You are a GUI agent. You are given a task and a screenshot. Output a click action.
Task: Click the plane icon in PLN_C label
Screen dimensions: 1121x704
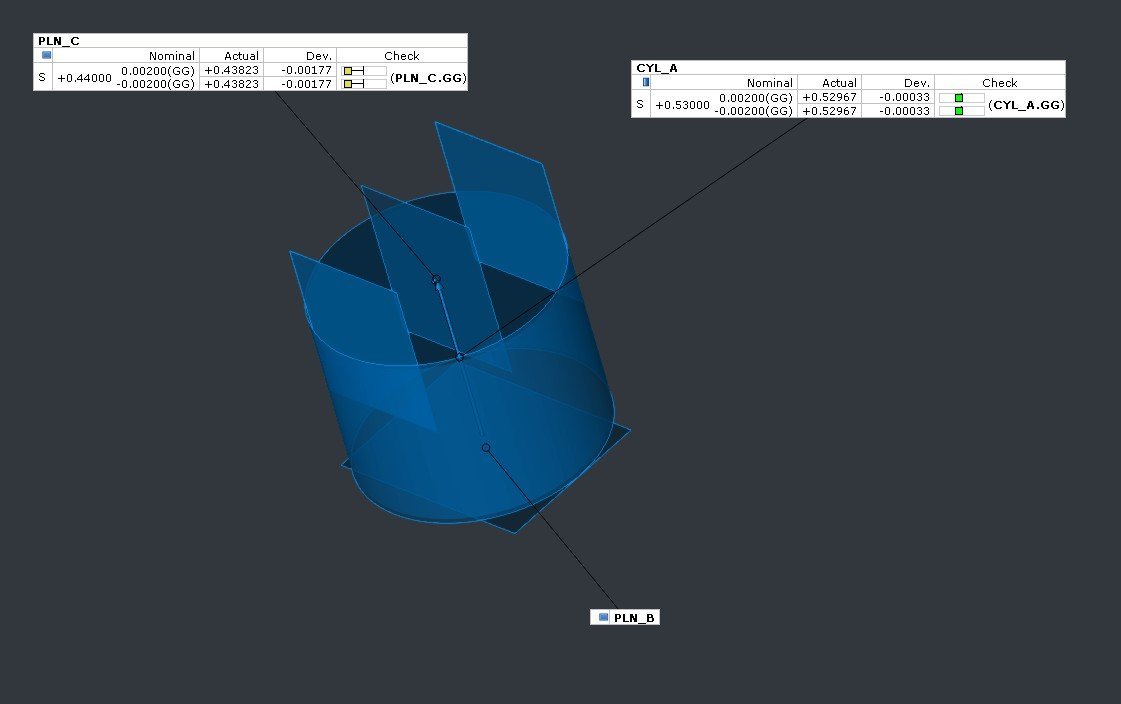[46, 56]
